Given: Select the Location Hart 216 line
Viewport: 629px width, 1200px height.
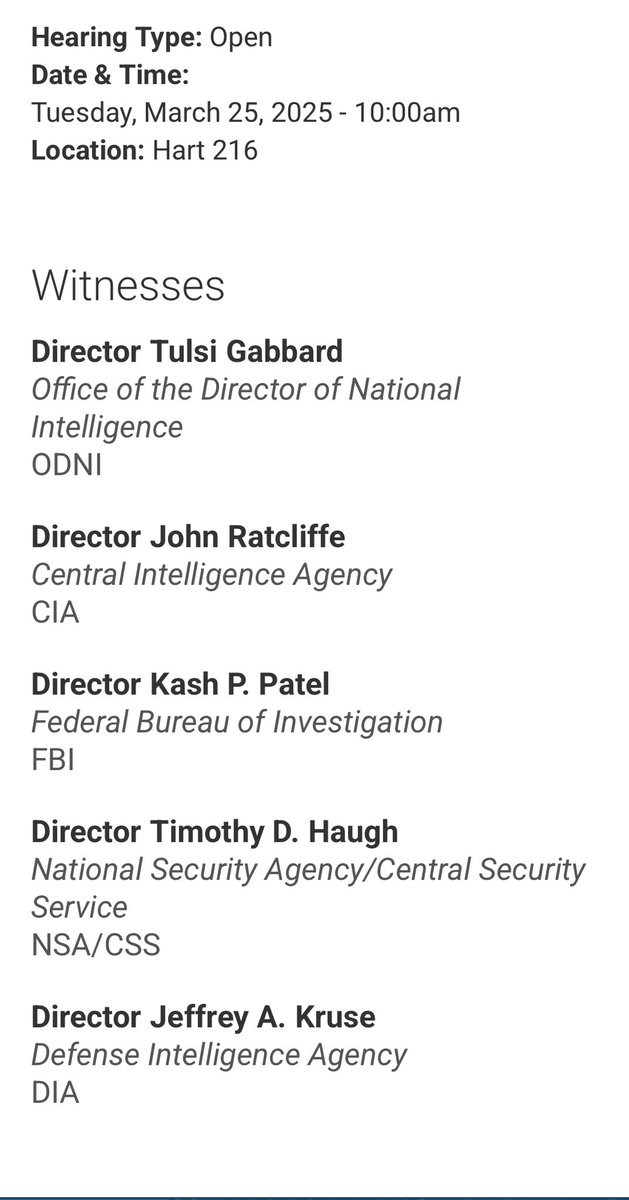Looking at the screenshot, I should [x=144, y=150].
